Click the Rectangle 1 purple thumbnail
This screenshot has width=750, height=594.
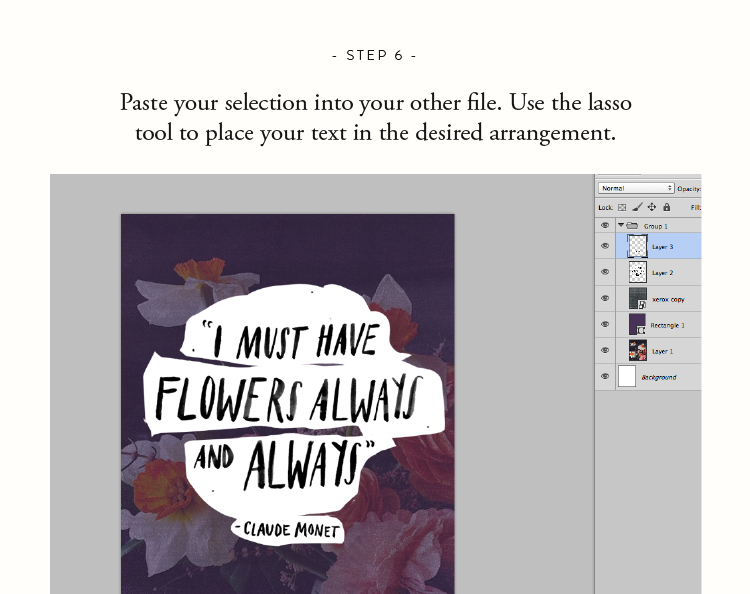click(x=638, y=324)
